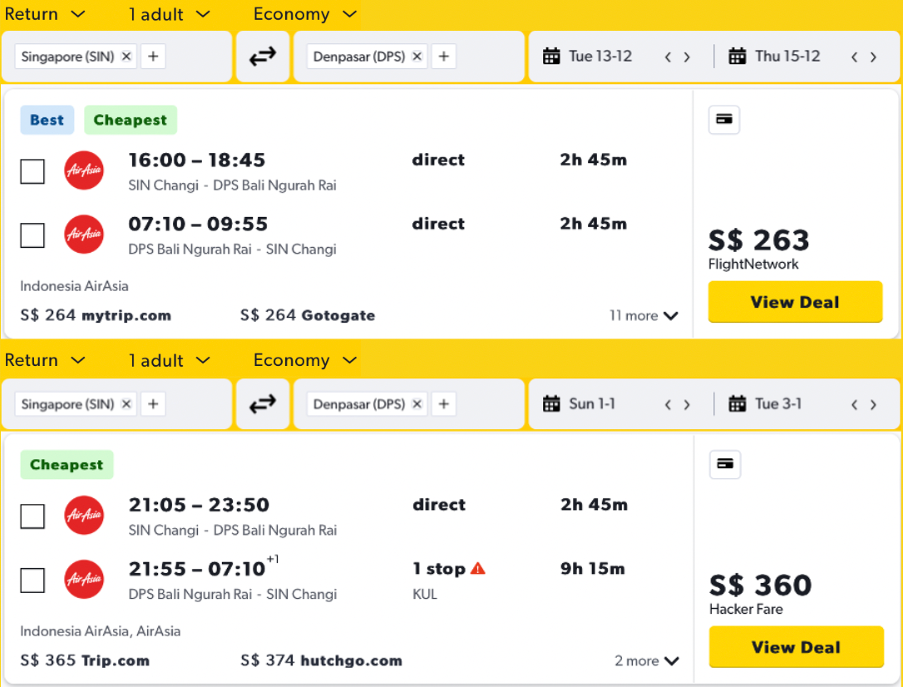Check the 16:00 – 18:45 flight checkbox

(x=33, y=172)
